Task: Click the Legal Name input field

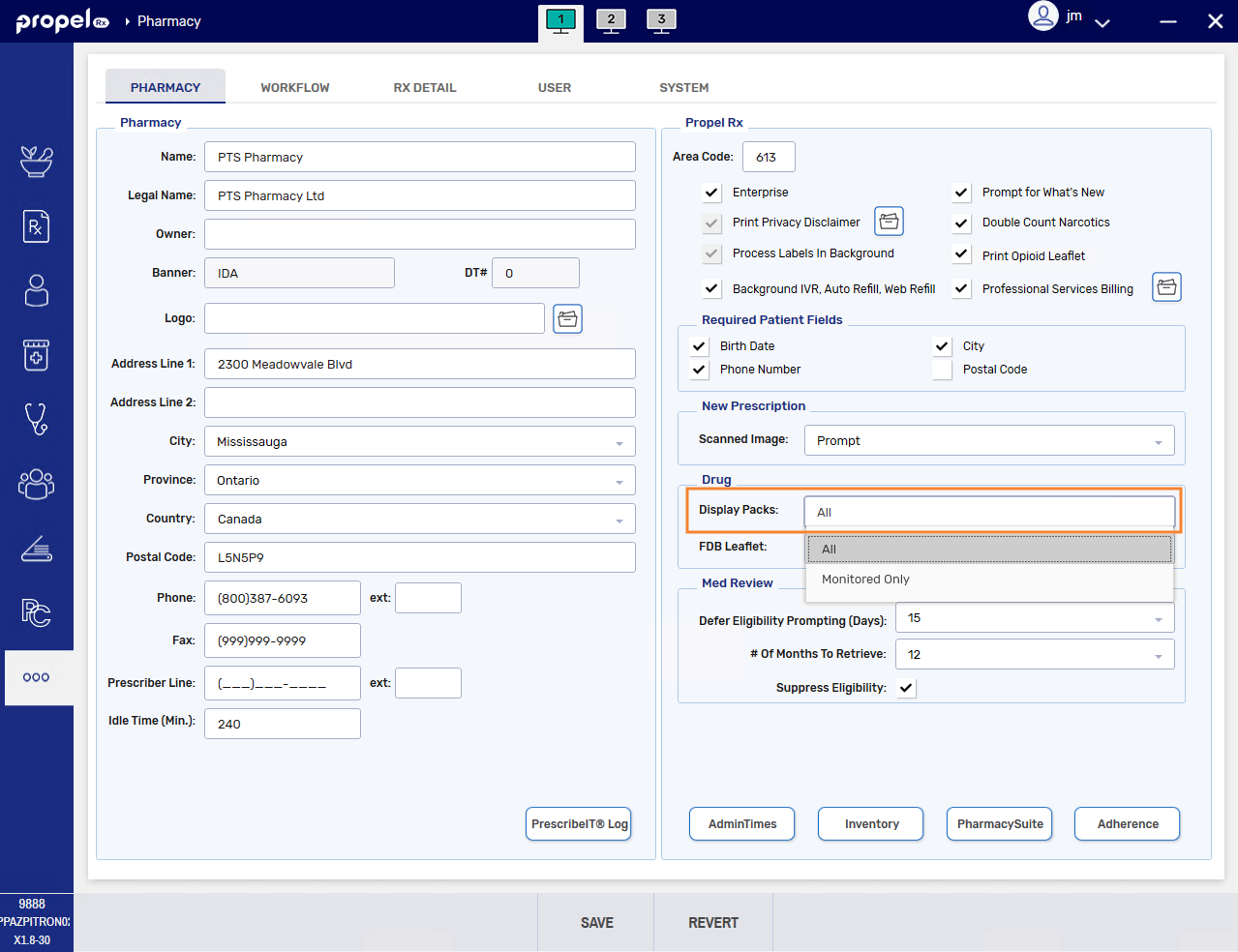Action: coord(420,195)
